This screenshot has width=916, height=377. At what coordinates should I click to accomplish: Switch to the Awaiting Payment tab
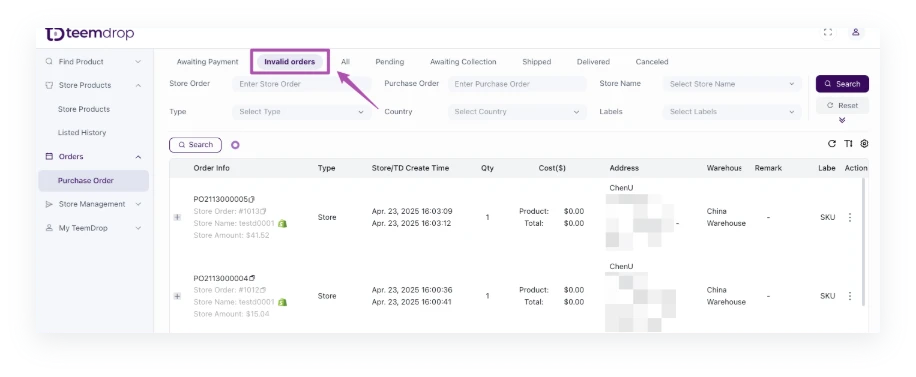[207, 62]
